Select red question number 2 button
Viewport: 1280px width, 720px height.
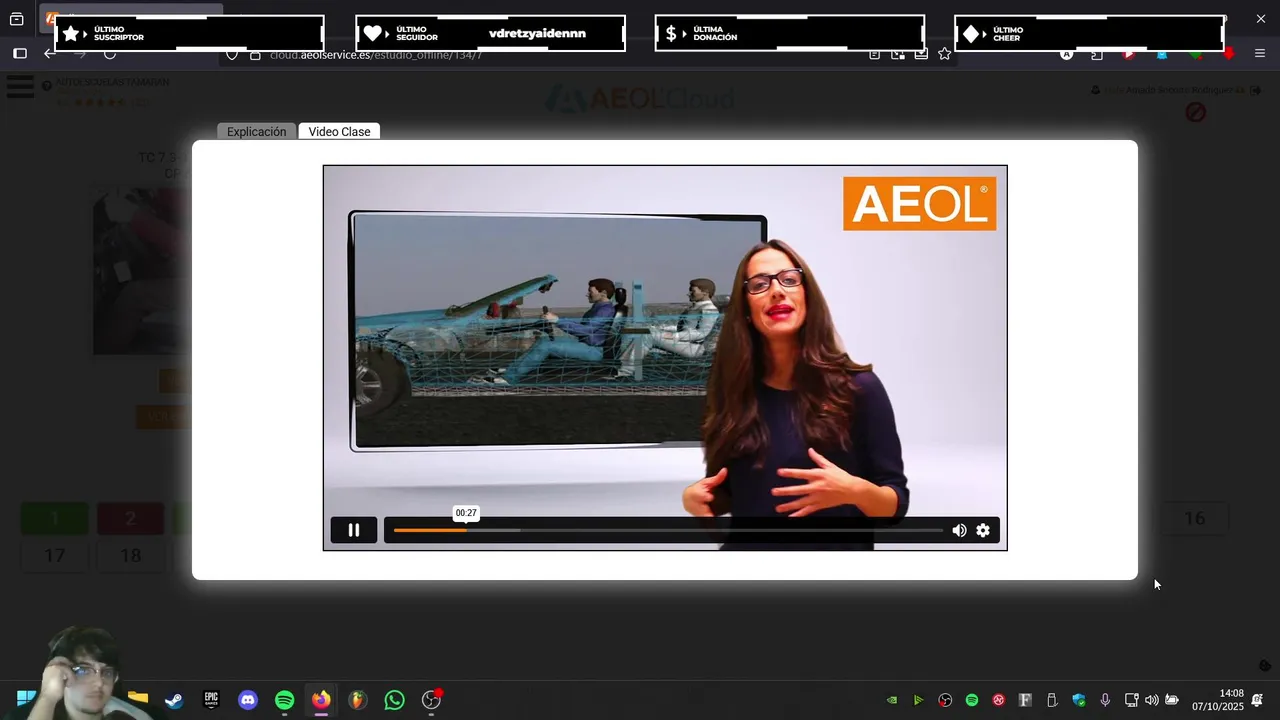point(130,518)
